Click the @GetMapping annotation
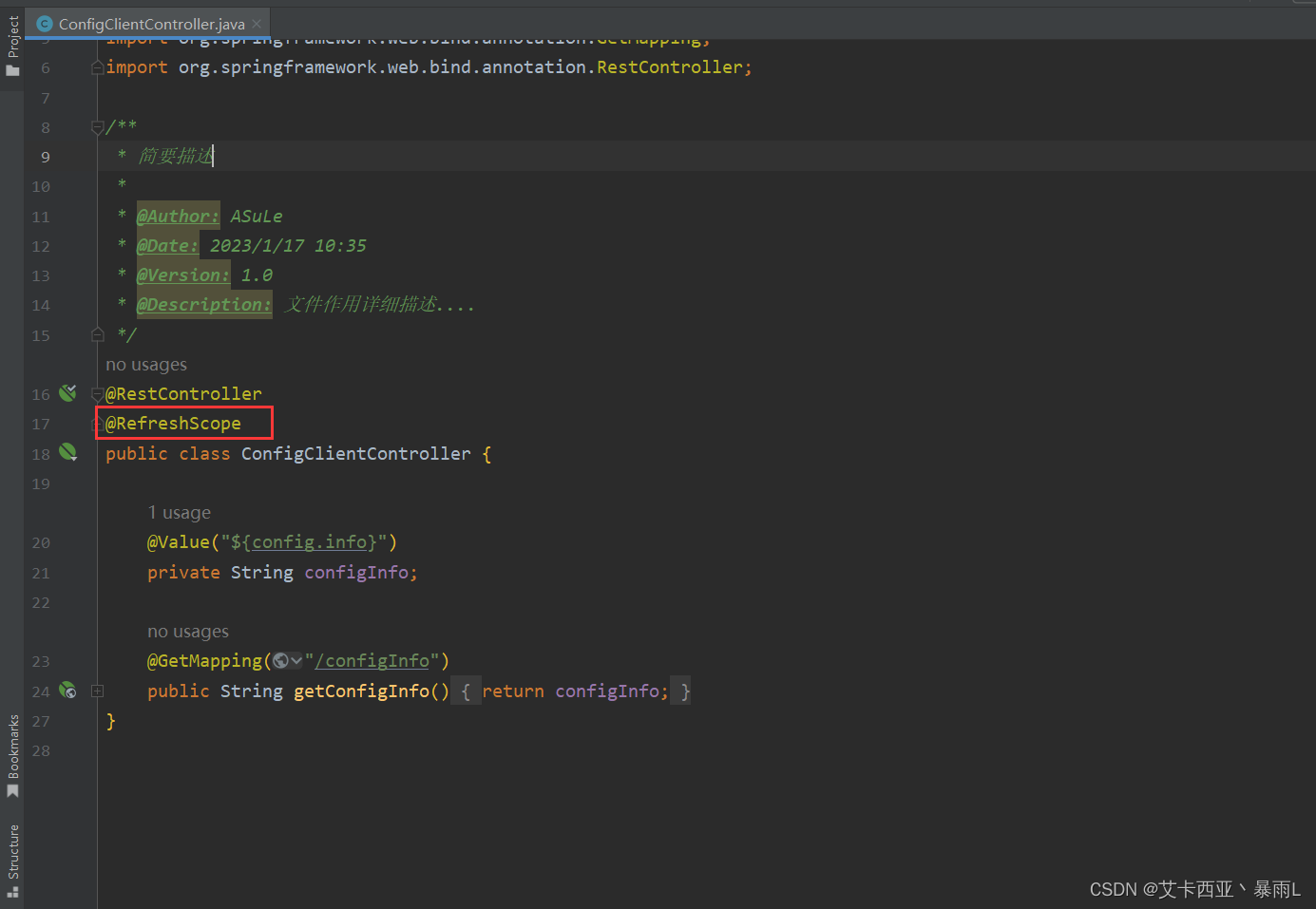Image resolution: width=1316 pixels, height=909 pixels. coord(204,661)
